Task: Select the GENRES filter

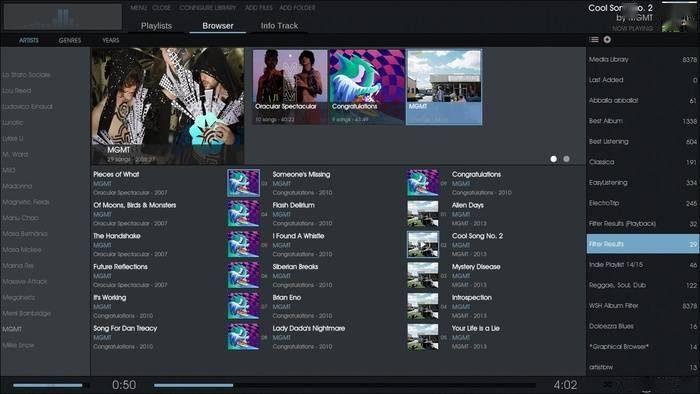Action: pos(70,40)
